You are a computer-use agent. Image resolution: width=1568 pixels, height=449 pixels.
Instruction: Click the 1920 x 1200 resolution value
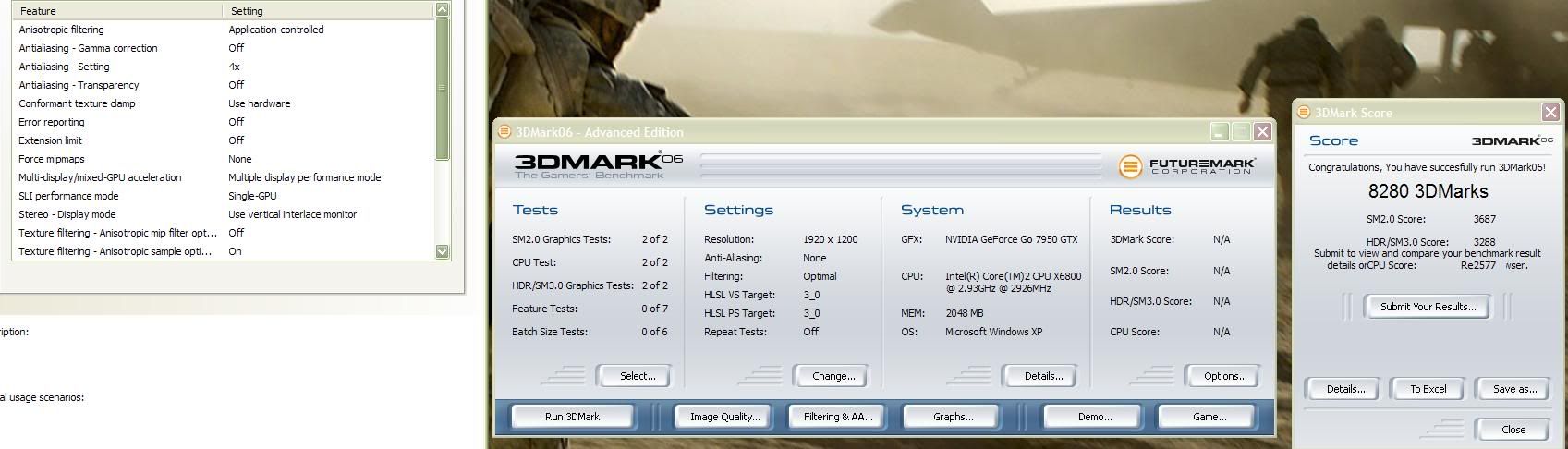830,239
